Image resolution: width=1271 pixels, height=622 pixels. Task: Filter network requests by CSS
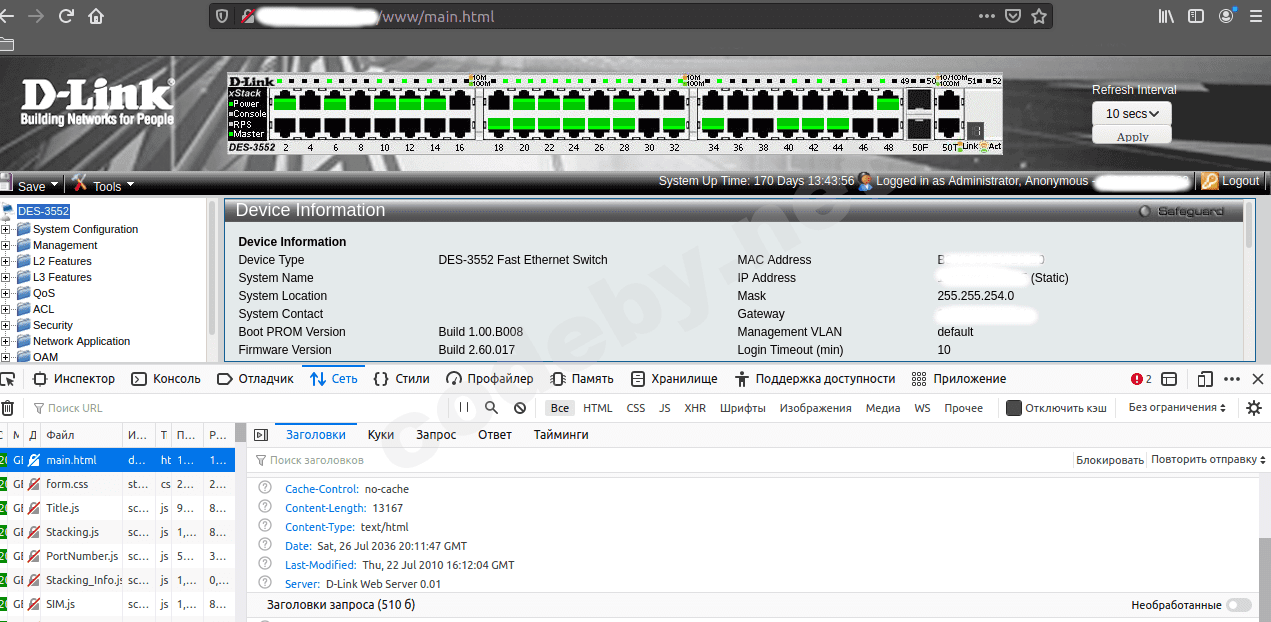tap(636, 408)
